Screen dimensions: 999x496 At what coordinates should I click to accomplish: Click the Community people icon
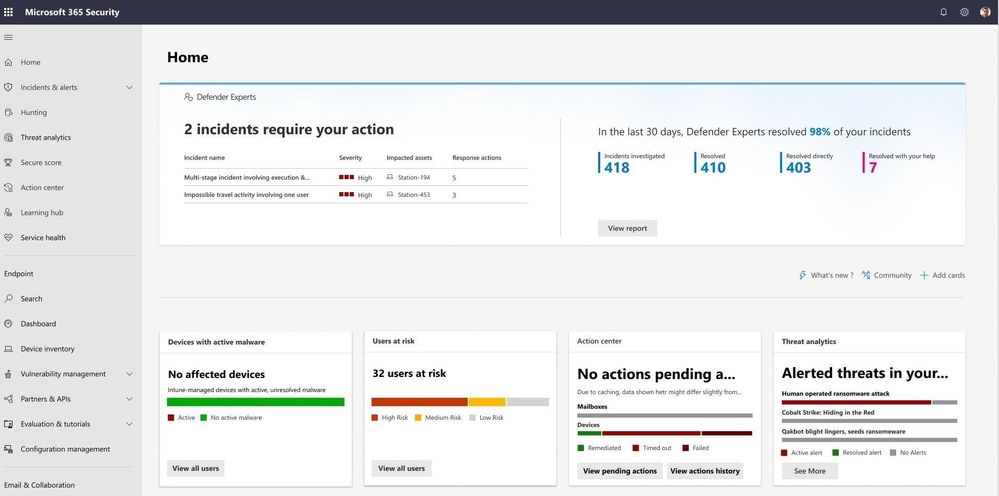pos(866,275)
